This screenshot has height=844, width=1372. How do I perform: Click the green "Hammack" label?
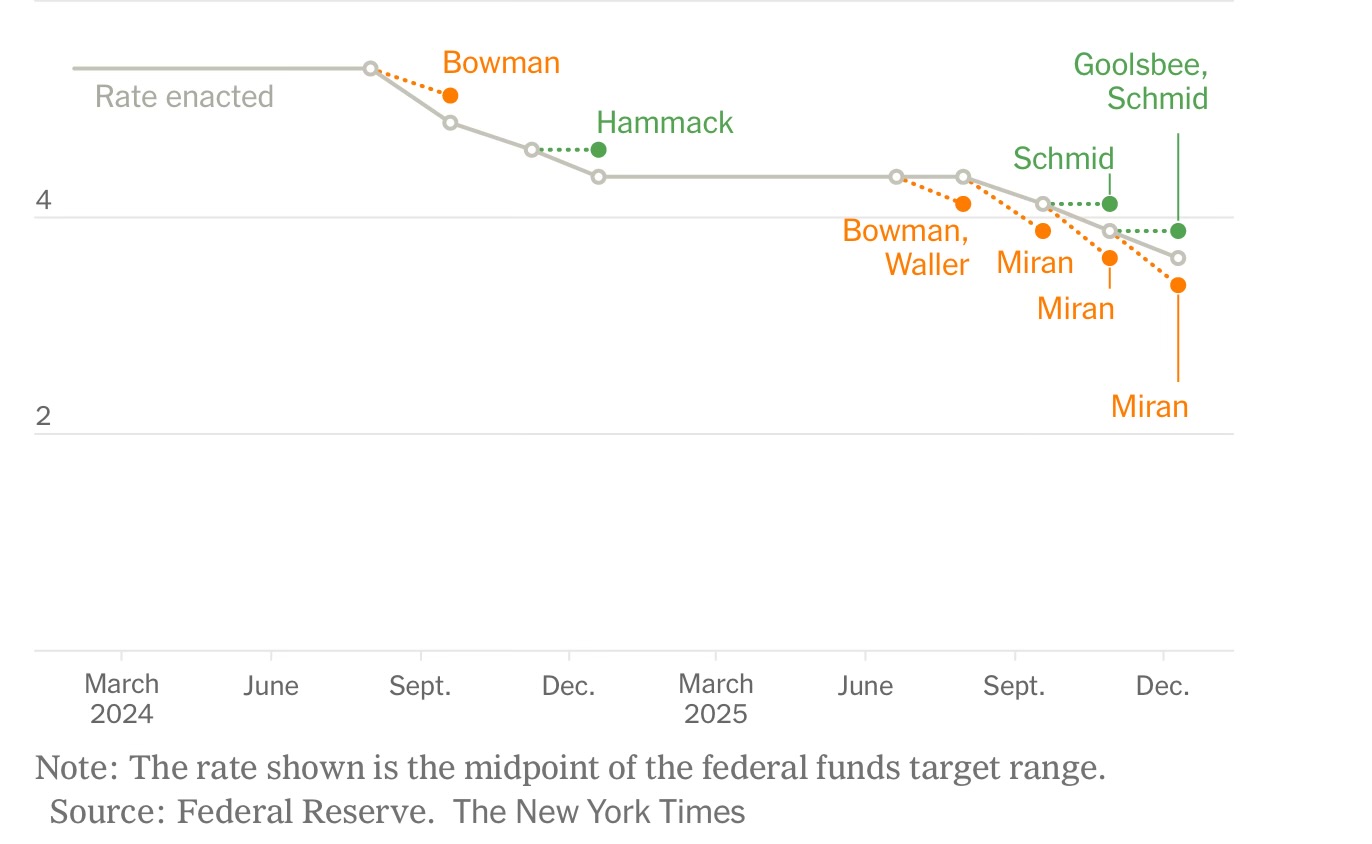point(665,123)
